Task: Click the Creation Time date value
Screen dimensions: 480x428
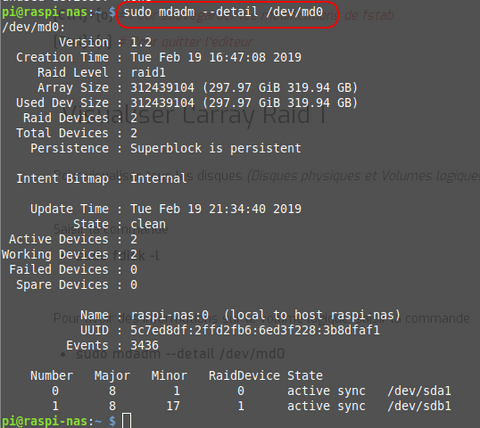Action: click(216, 57)
